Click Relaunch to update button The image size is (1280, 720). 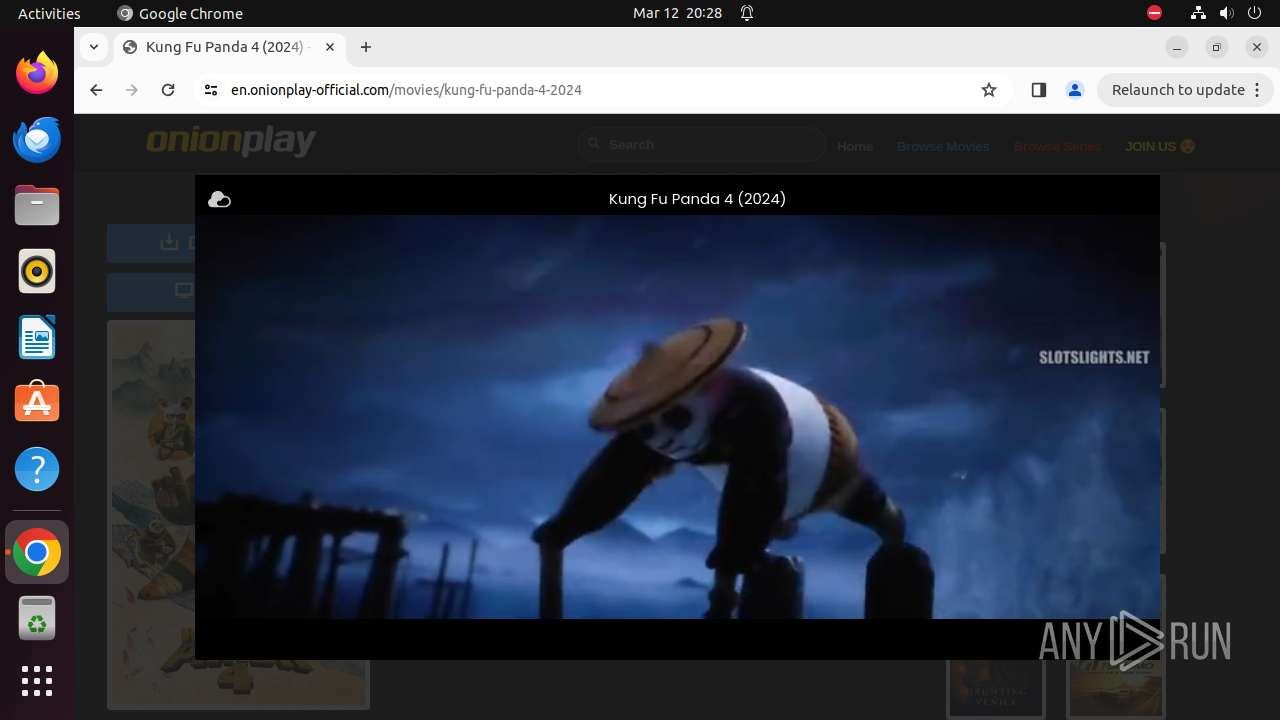[1185, 90]
